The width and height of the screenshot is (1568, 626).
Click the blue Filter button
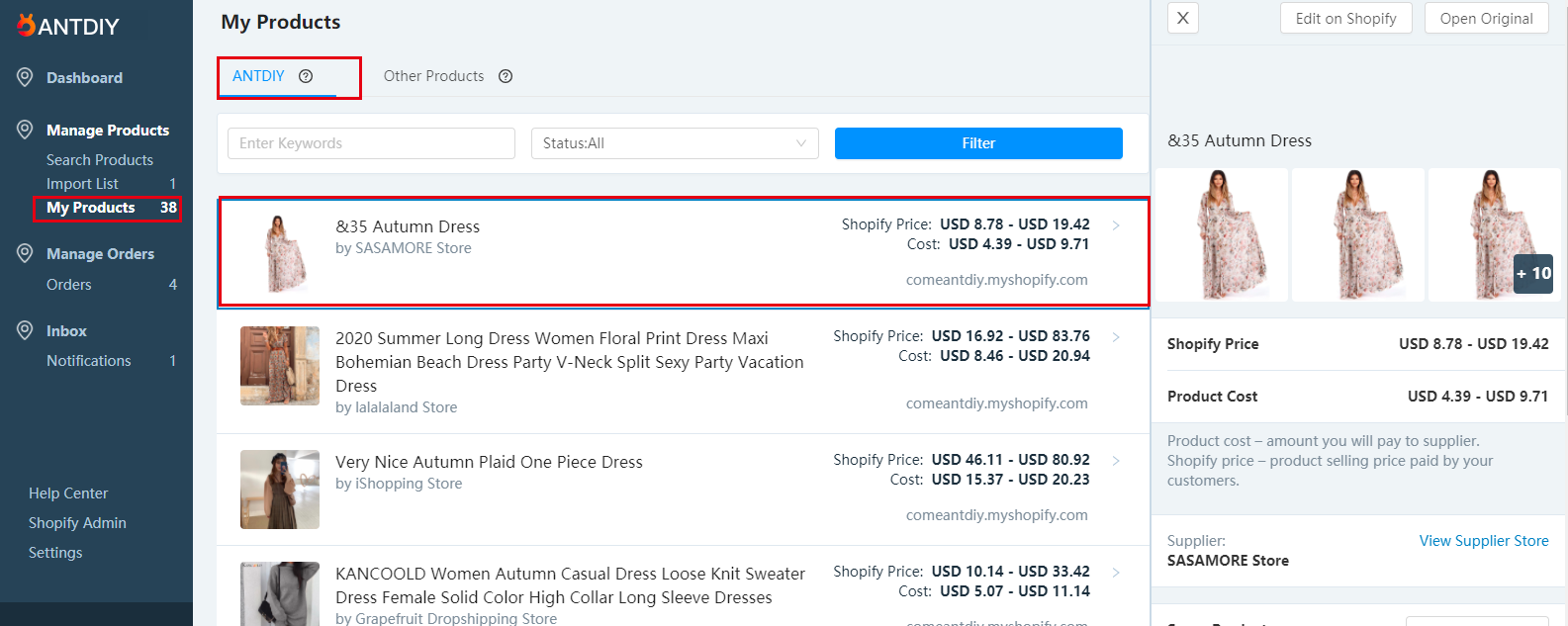[978, 143]
